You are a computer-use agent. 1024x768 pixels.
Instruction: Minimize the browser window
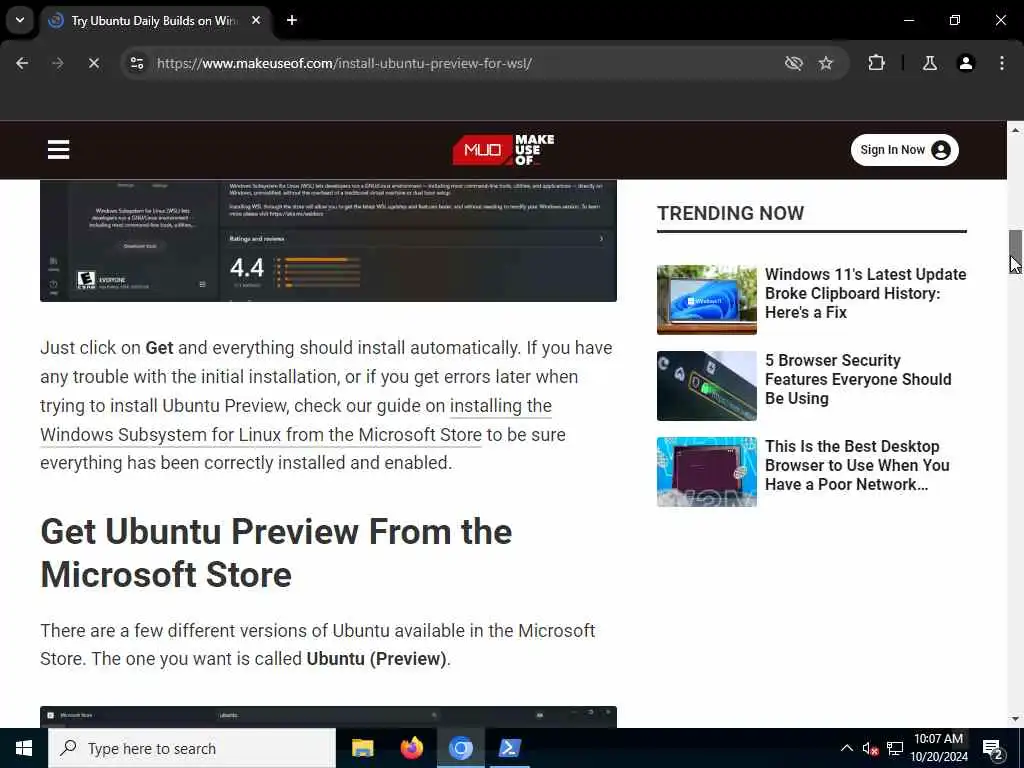click(908, 20)
